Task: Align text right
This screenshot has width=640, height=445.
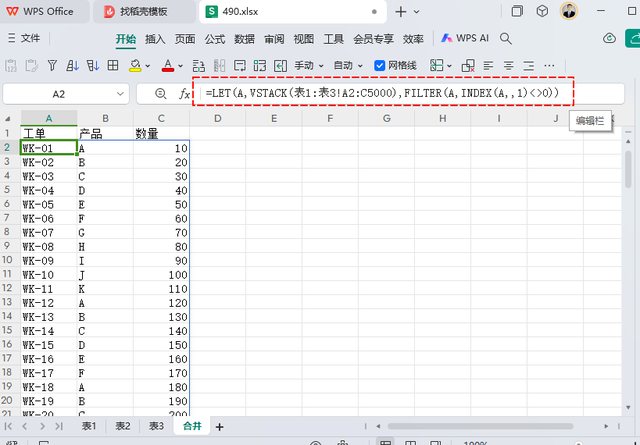Action: pyautogui.click(x=529, y=65)
